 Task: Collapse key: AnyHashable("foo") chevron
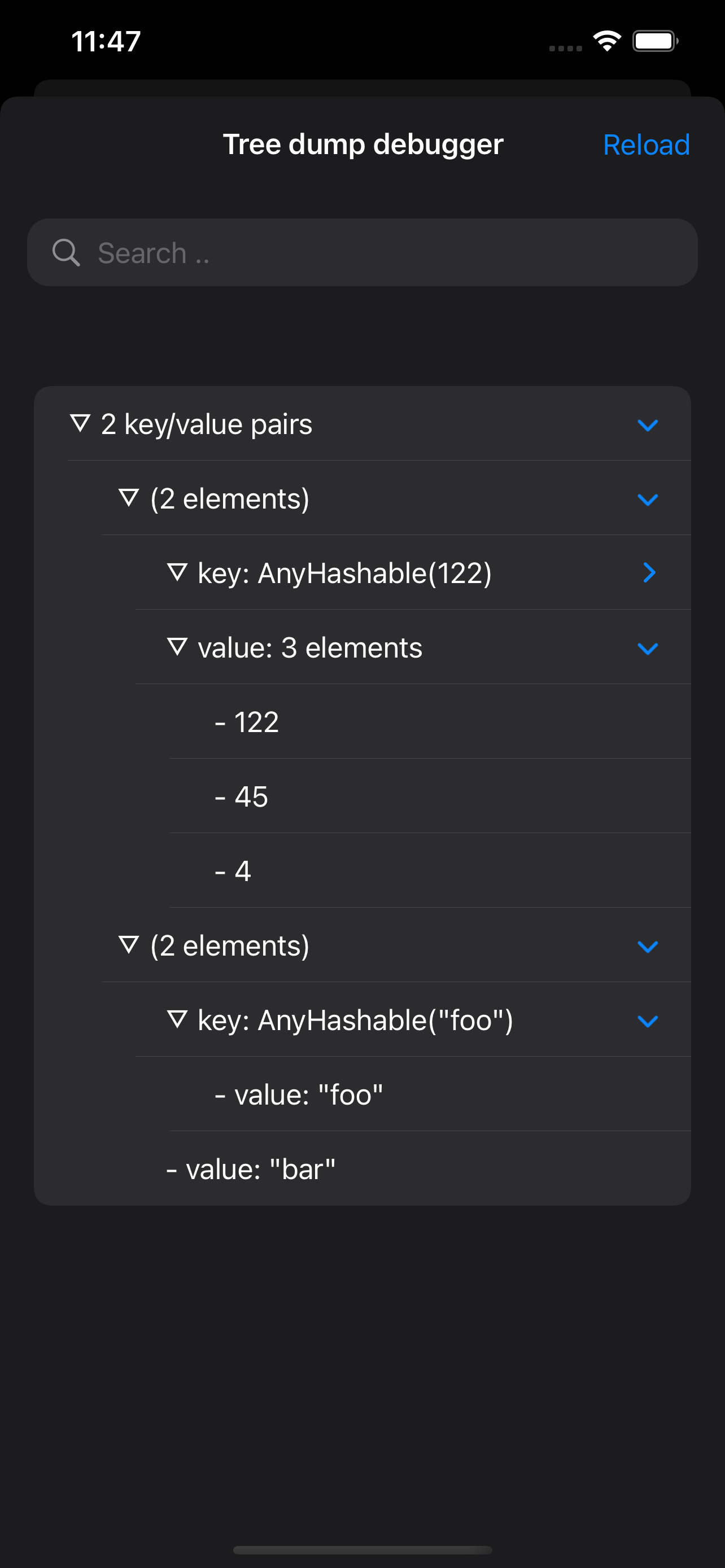(x=648, y=1022)
